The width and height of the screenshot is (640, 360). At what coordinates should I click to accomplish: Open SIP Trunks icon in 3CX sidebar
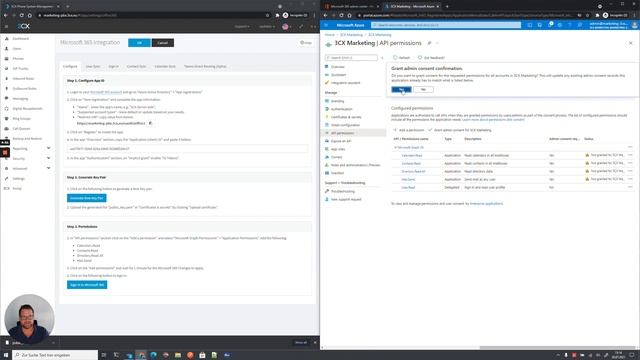[x=7, y=69]
